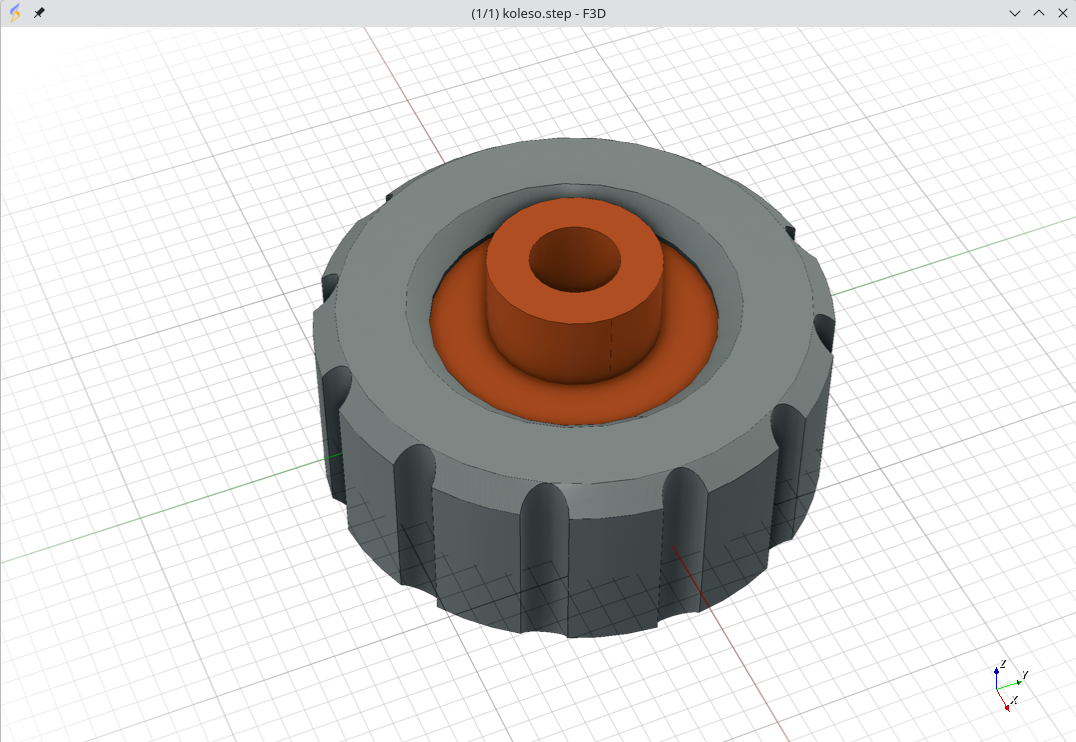Minimize the F3D window using the down chevron
Screen dimensions: 1076x742
coord(1015,13)
